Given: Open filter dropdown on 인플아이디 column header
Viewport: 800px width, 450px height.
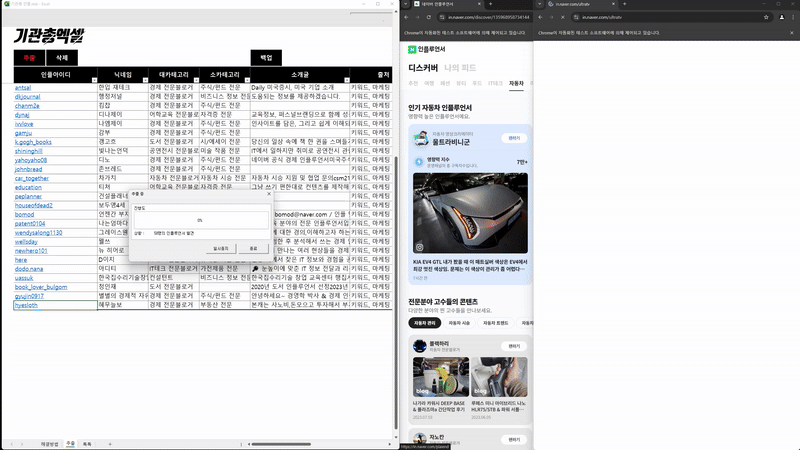Looking at the screenshot, I should [94, 80].
